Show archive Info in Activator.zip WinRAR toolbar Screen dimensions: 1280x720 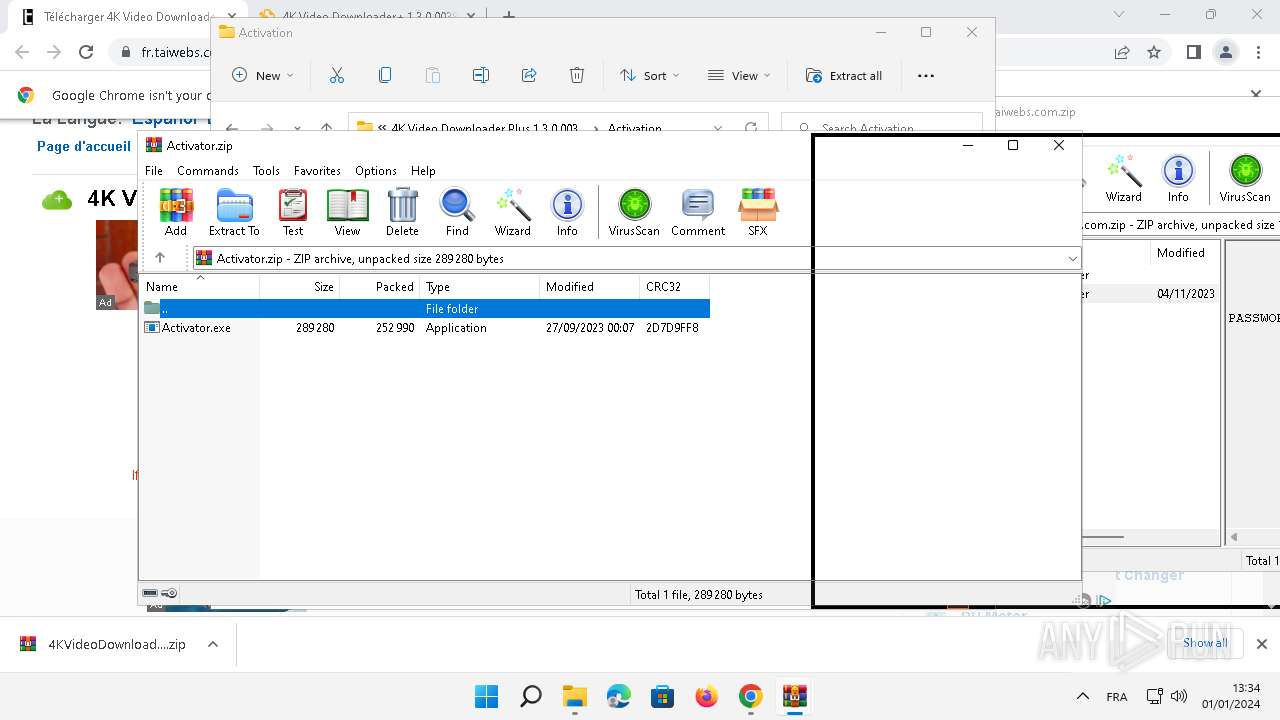(x=567, y=212)
